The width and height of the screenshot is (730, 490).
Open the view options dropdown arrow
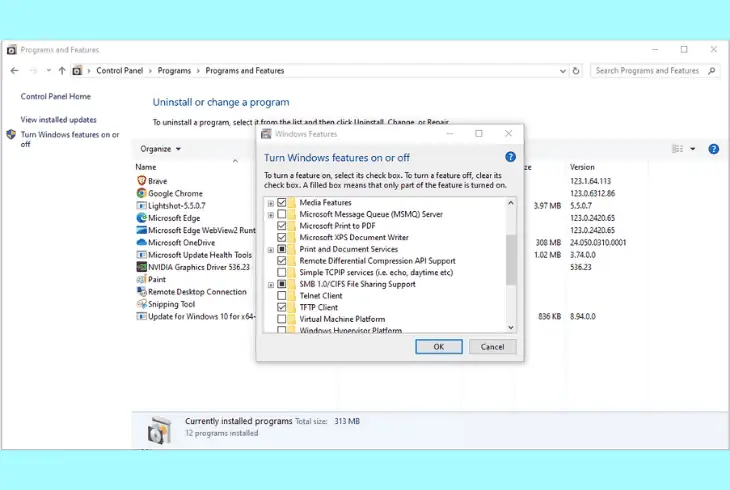coord(693,149)
